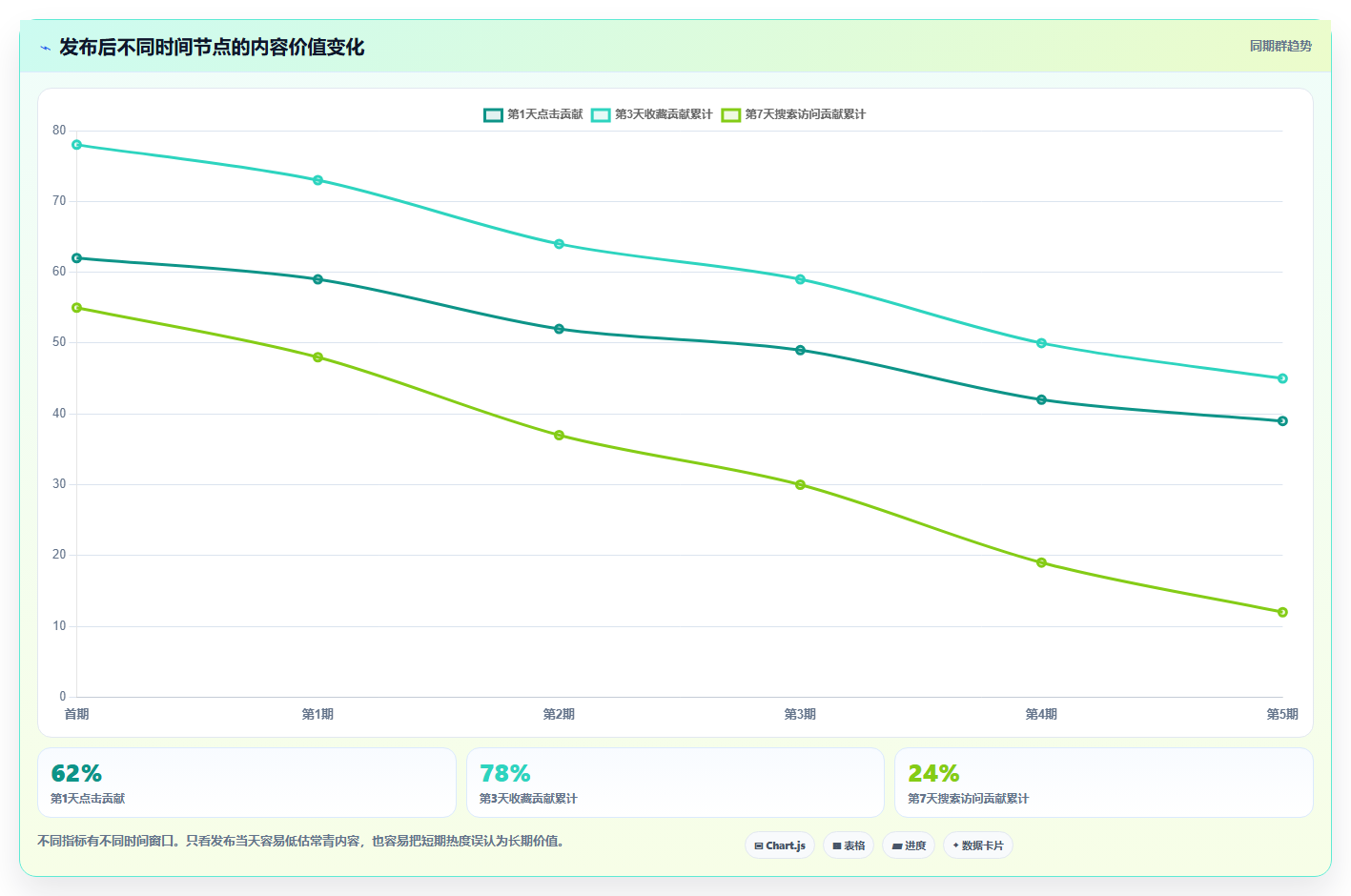The width and height of the screenshot is (1351, 896).
Task: Click the 第3天收藏 point at 第5期 (45)
Action: tap(1283, 378)
